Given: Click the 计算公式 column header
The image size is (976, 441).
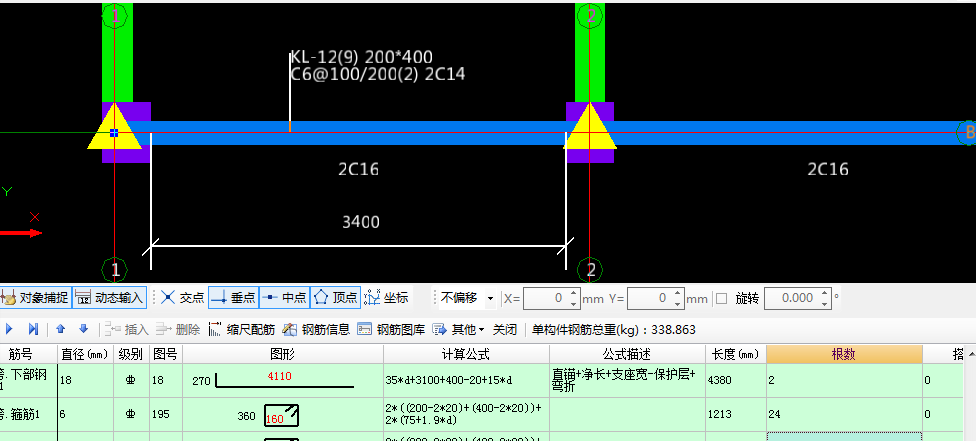Looking at the screenshot, I should (466, 354).
